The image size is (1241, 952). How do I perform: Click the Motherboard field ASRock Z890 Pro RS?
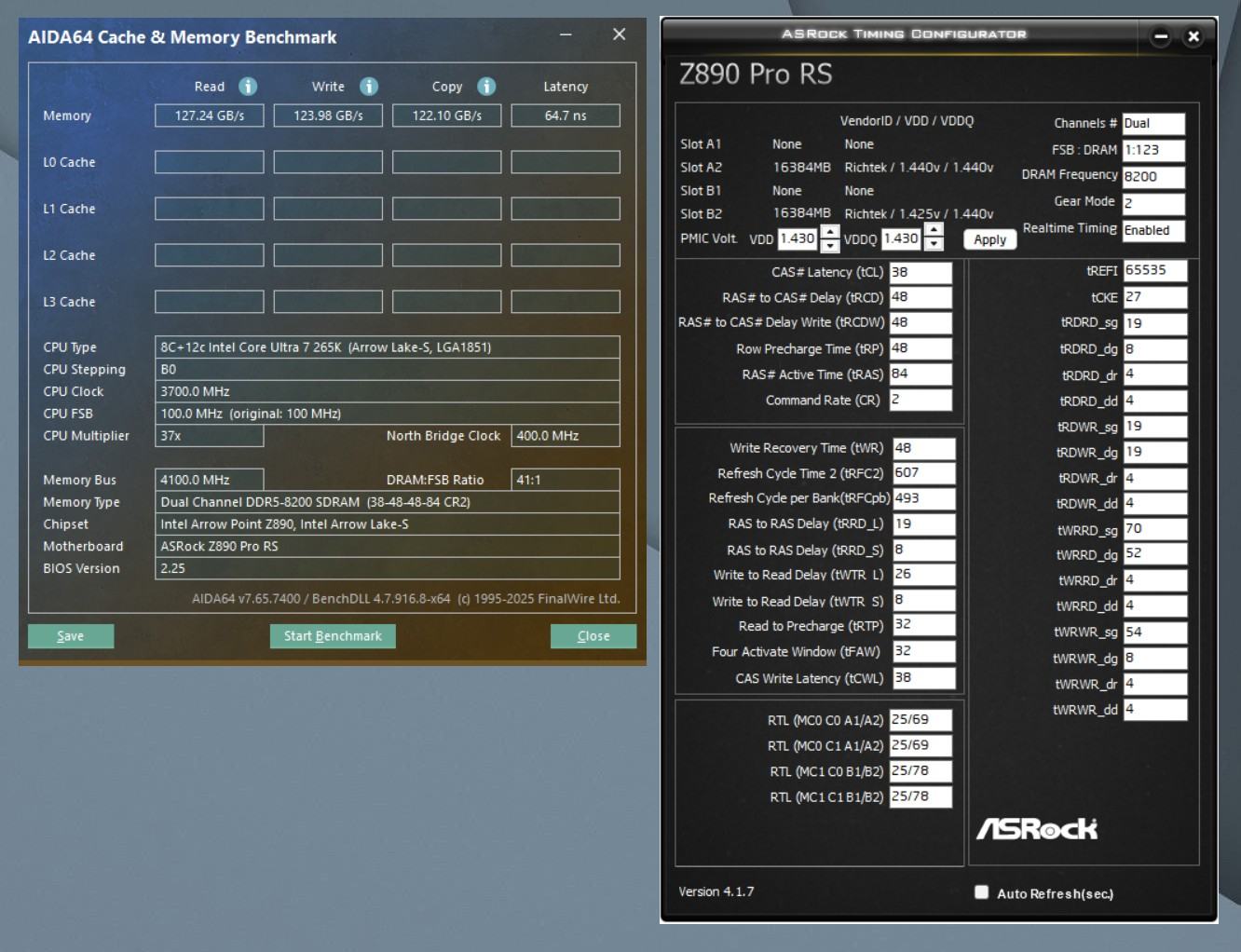(388, 547)
